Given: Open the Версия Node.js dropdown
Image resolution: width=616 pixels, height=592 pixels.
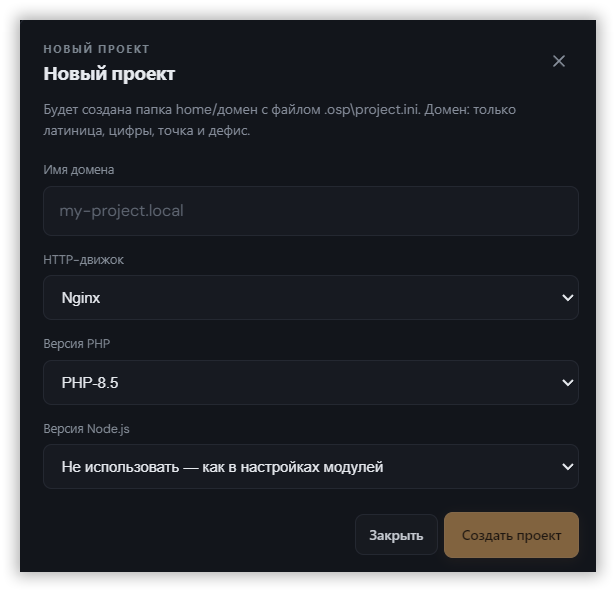Looking at the screenshot, I should point(310,466).
